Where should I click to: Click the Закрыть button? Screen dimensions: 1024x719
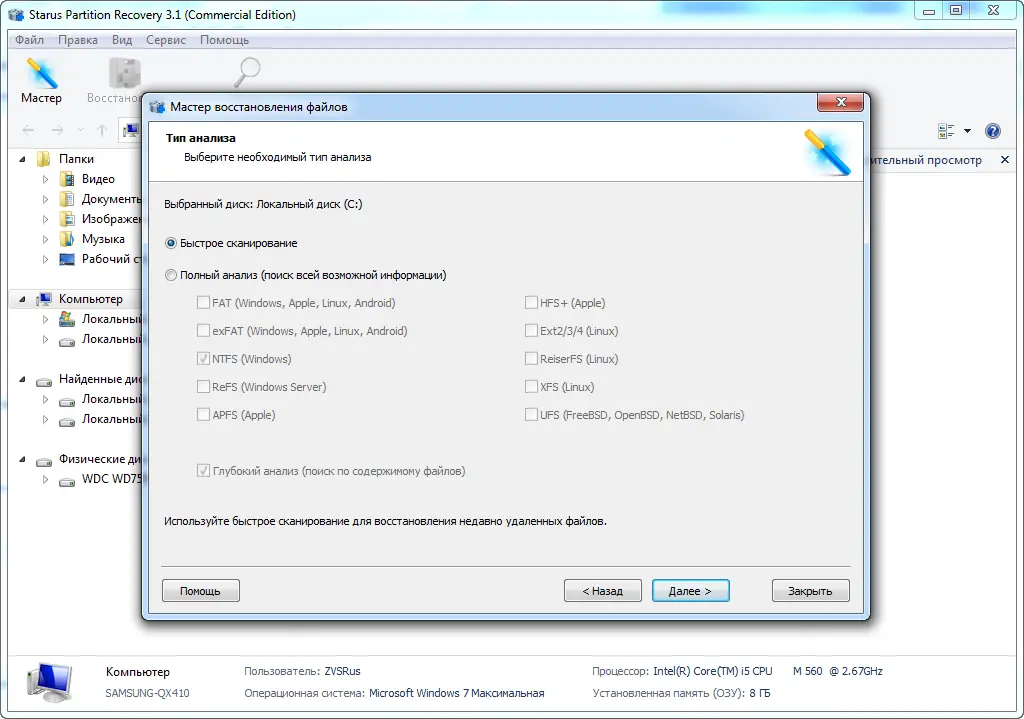pos(810,590)
